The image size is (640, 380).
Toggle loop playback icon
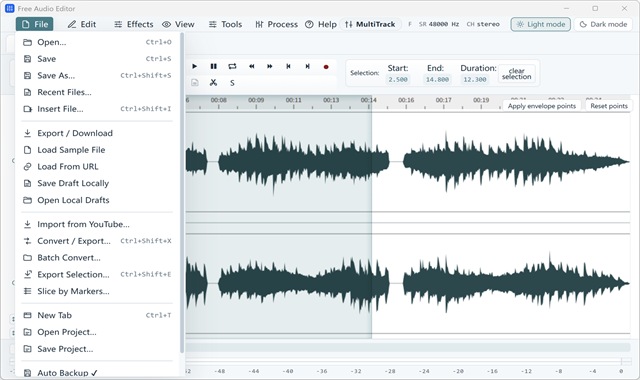click(232, 67)
